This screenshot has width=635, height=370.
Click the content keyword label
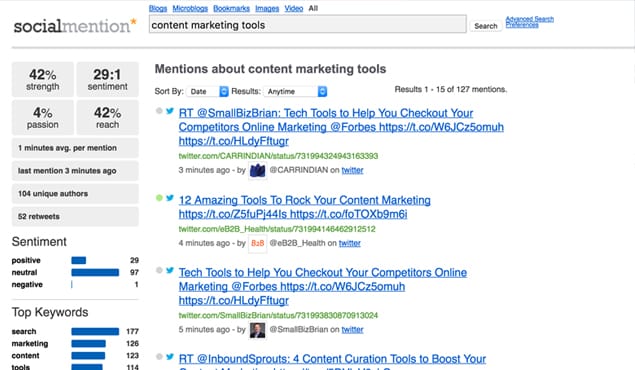pyautogui.click(x=26, y=356)
